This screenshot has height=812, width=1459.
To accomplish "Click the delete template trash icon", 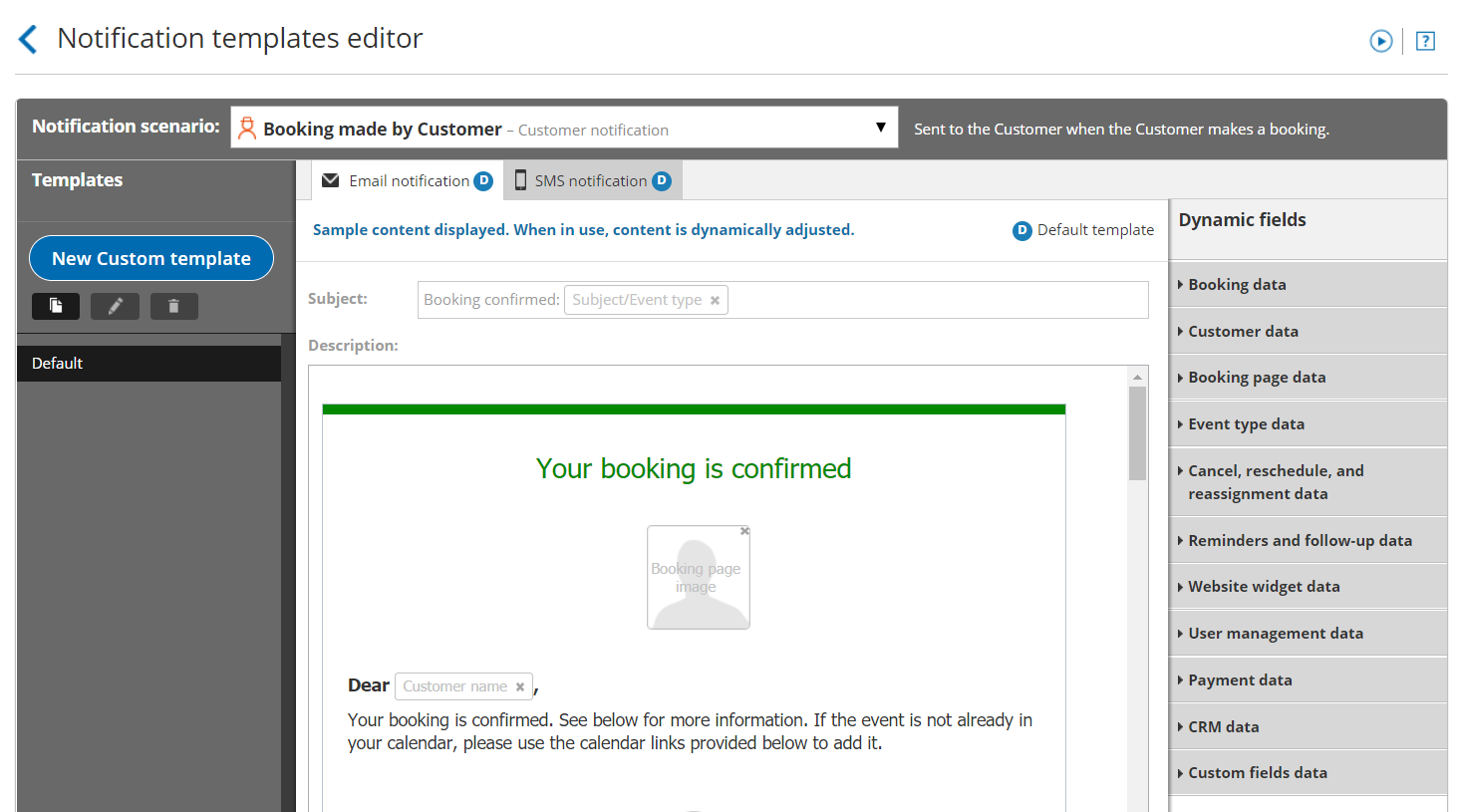I will pyautogui.click(x=173, y=306).
